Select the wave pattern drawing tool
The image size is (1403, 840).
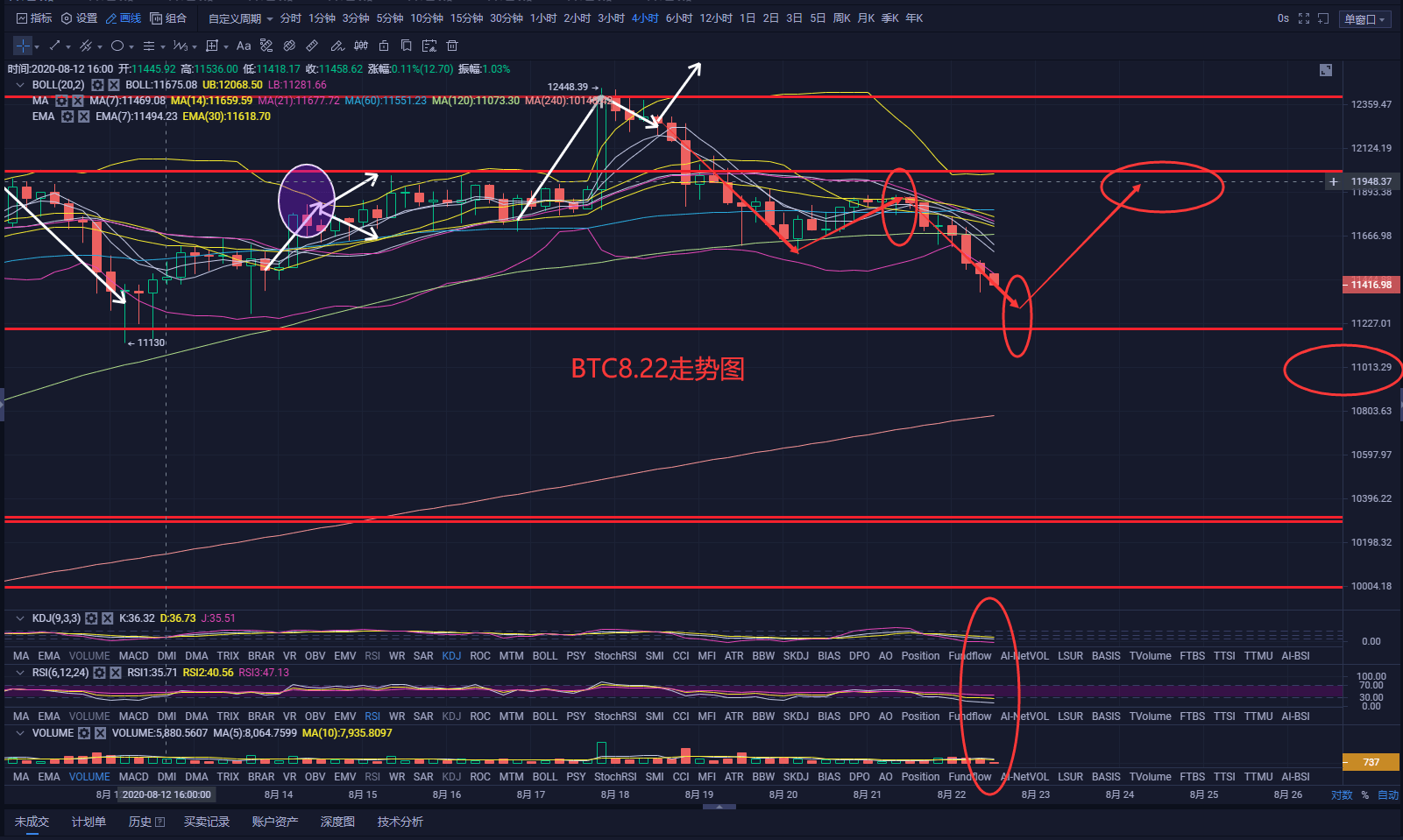[180, 46]
